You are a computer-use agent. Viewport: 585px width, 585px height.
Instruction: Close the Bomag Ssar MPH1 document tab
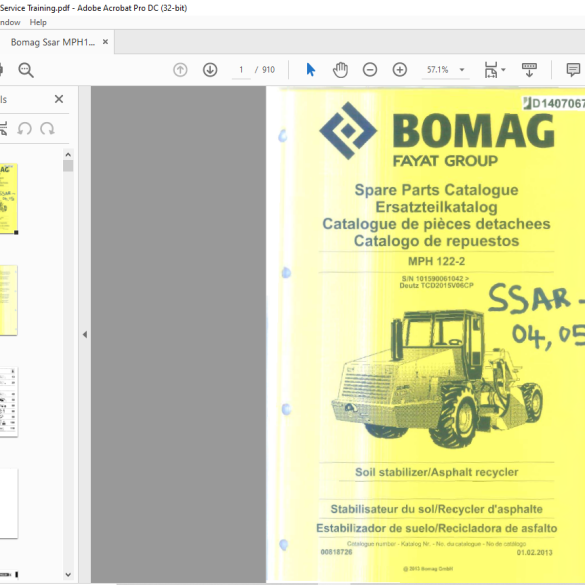[x=106, y=42]
